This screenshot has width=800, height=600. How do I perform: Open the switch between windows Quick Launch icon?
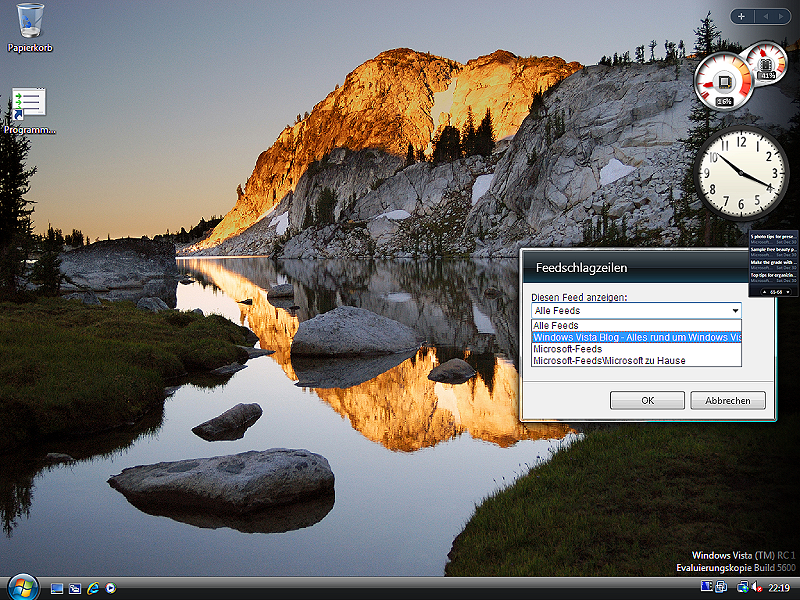(75, 588)
